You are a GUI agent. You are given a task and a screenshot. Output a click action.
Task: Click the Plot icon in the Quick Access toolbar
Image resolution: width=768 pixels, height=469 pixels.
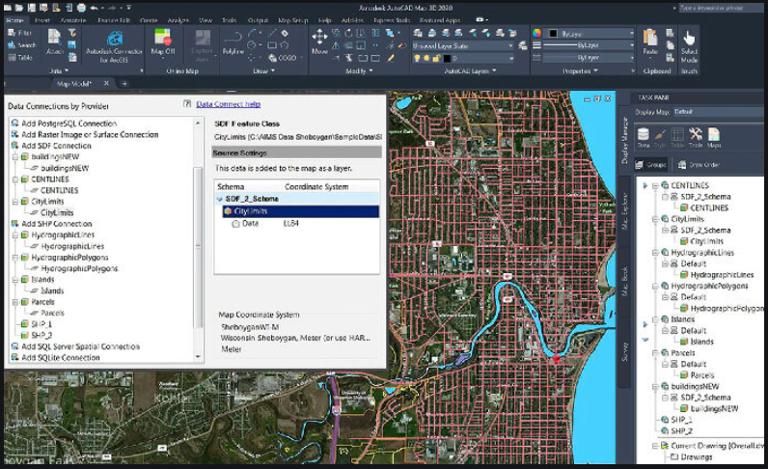(x=81, y=8)
